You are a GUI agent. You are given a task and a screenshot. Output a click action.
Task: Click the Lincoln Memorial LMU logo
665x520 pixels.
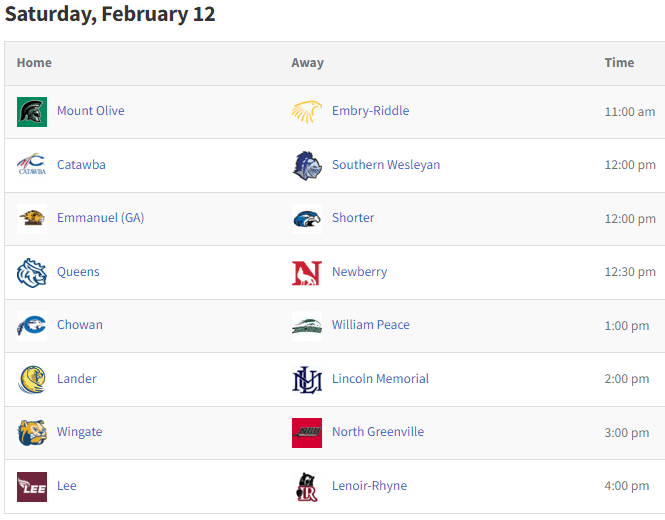(x=307, y=380)
